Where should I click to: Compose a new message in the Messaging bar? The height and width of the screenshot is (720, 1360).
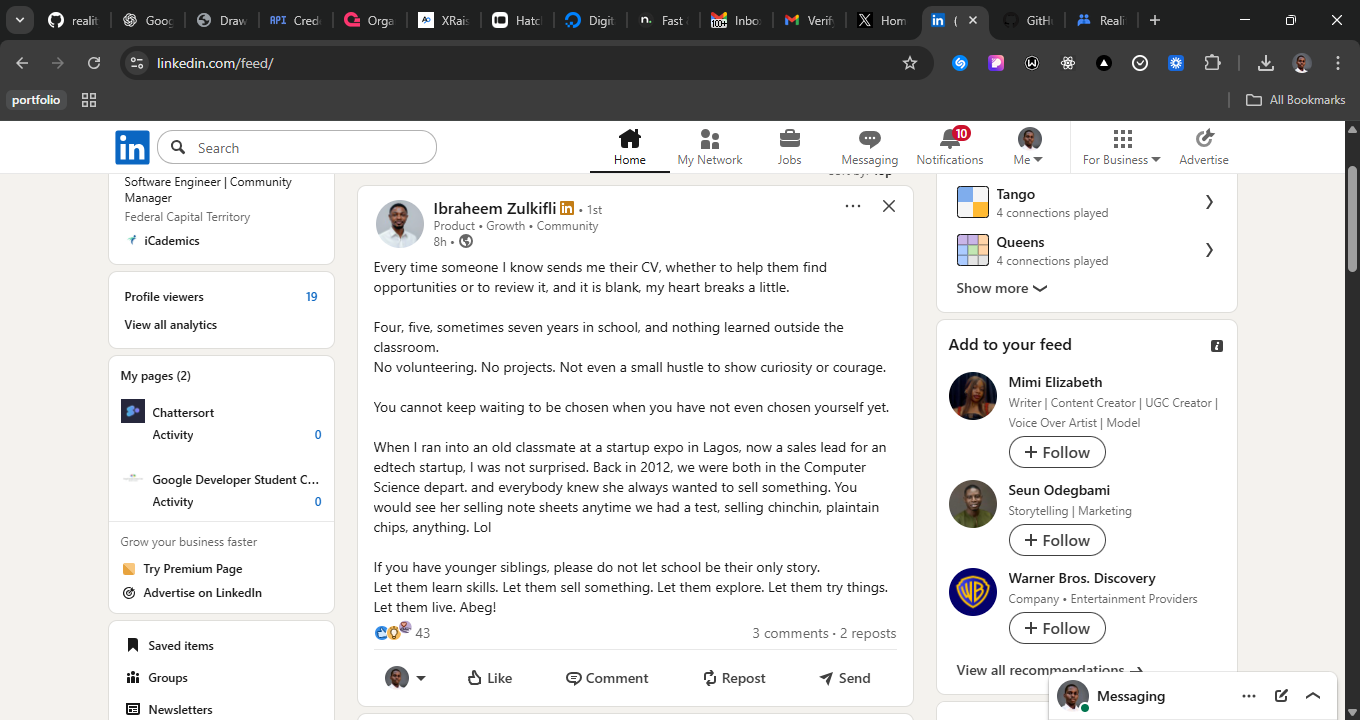coord(1281,696)
